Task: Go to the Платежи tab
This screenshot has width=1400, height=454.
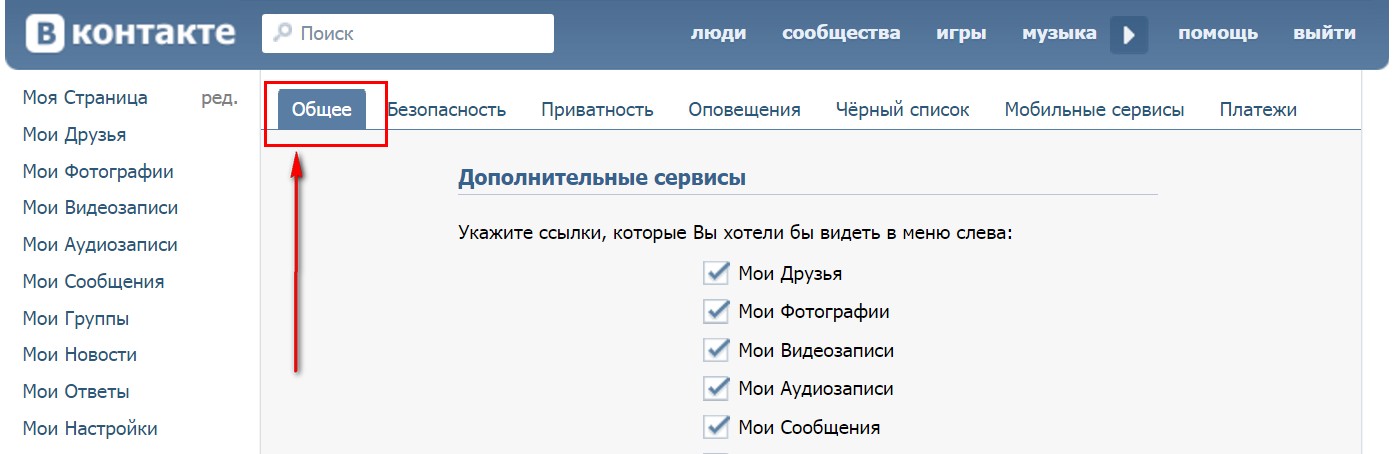Action: [x=1258, y=110]
